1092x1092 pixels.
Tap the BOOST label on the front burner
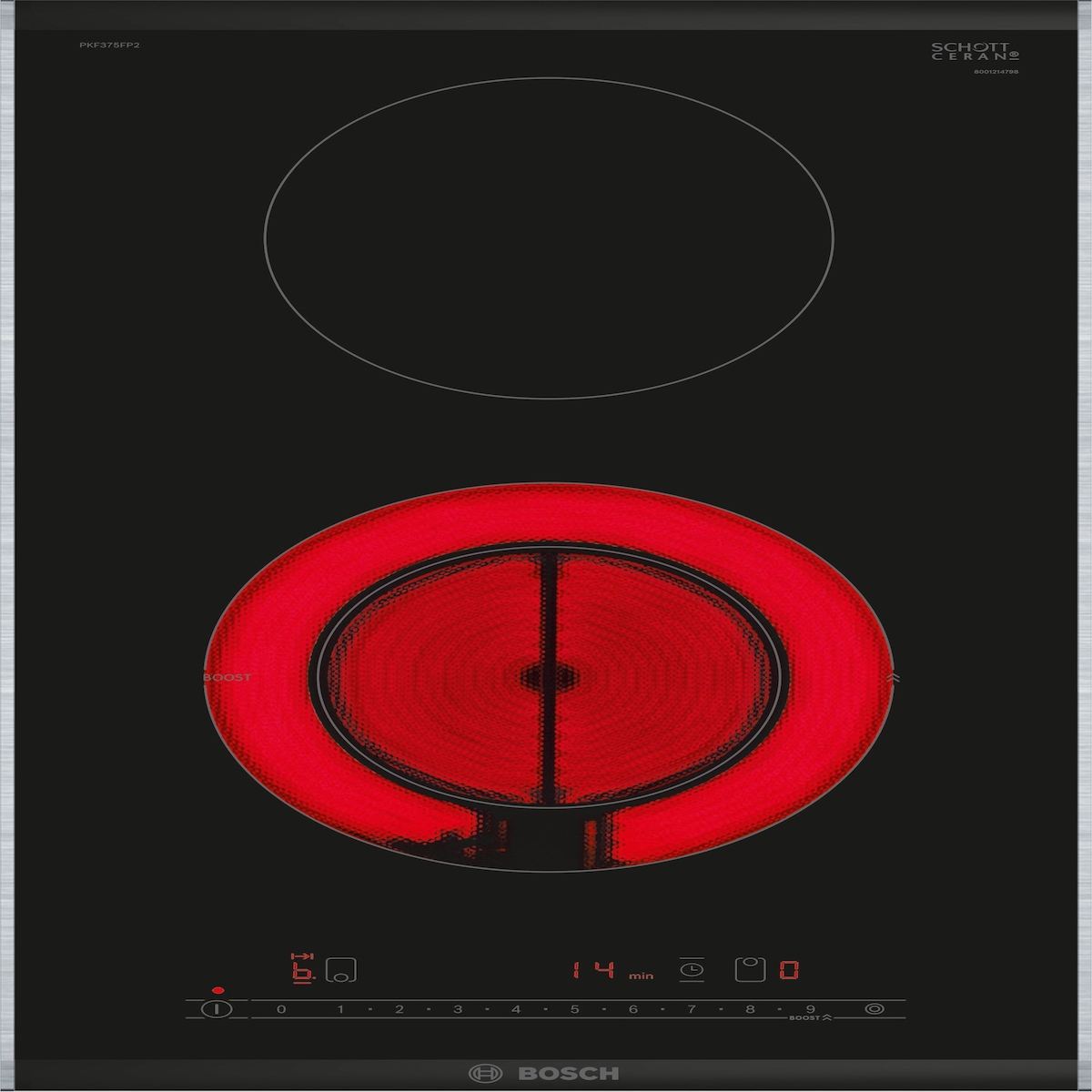point(227,677)
